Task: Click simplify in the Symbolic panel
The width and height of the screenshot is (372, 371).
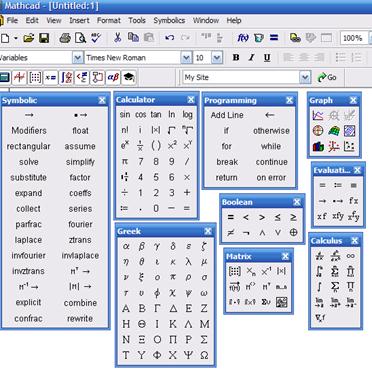Action: (x=80, y=162)
